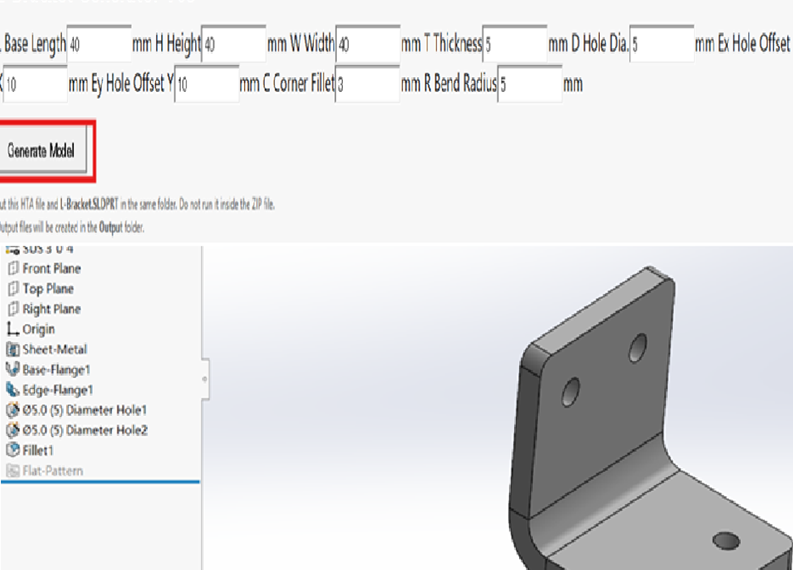This screenshot has width=793, height=570.
Task: Select the C Corner Fillet input field
Action: pyautogui.click(x=367, y=84)
